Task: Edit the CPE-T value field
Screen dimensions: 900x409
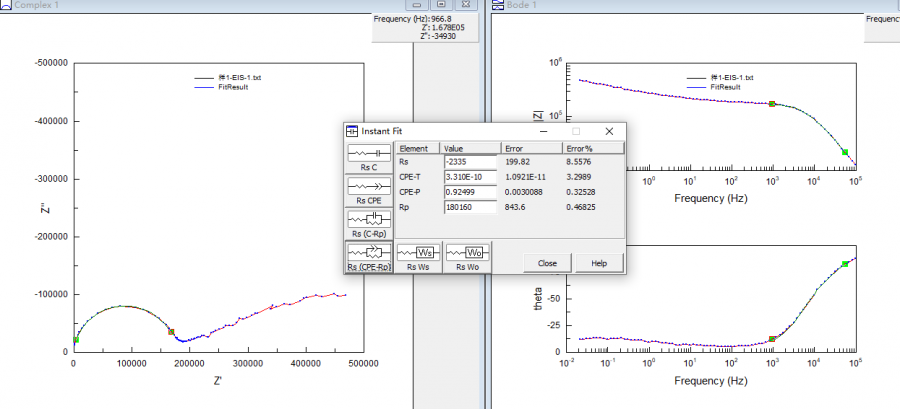Action: [469, 176]
